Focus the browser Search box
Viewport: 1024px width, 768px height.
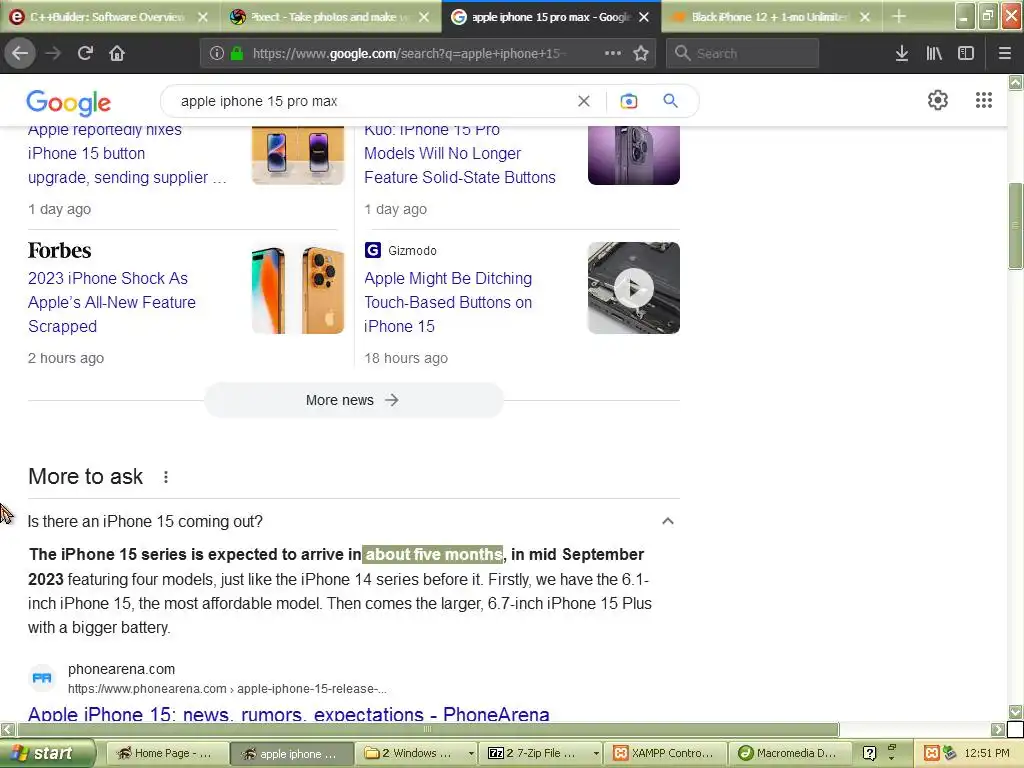[743, 54]
